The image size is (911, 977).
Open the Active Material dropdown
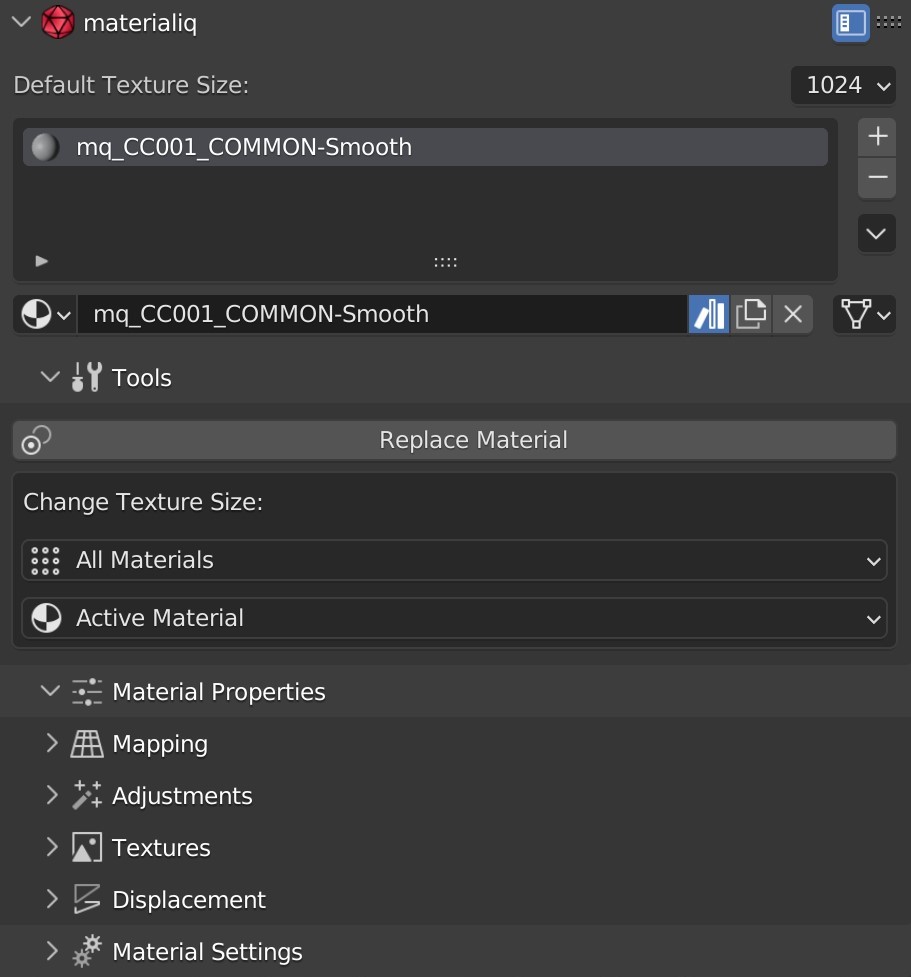(454, 618)
